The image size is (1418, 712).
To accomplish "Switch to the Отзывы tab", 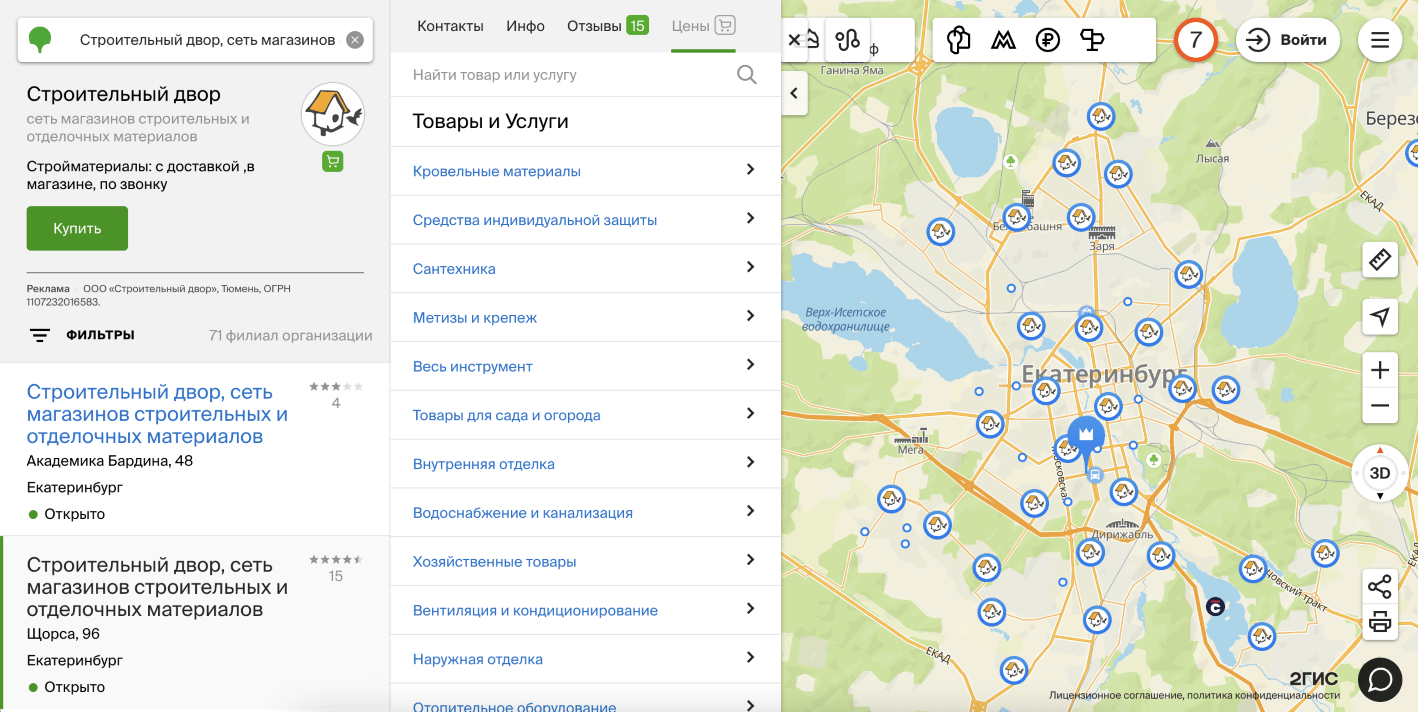I will click(606, 26).
